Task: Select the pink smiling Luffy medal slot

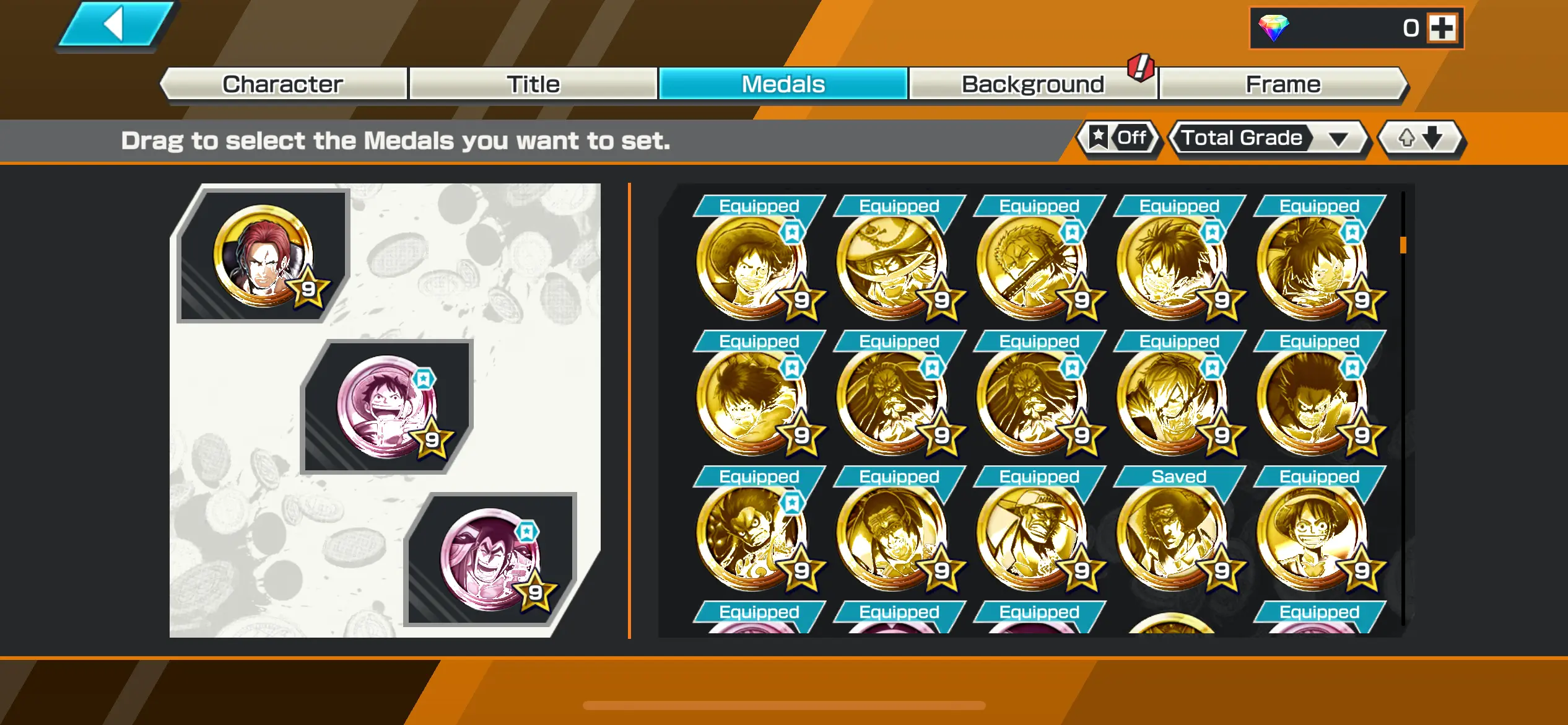Action: (386, 406)
